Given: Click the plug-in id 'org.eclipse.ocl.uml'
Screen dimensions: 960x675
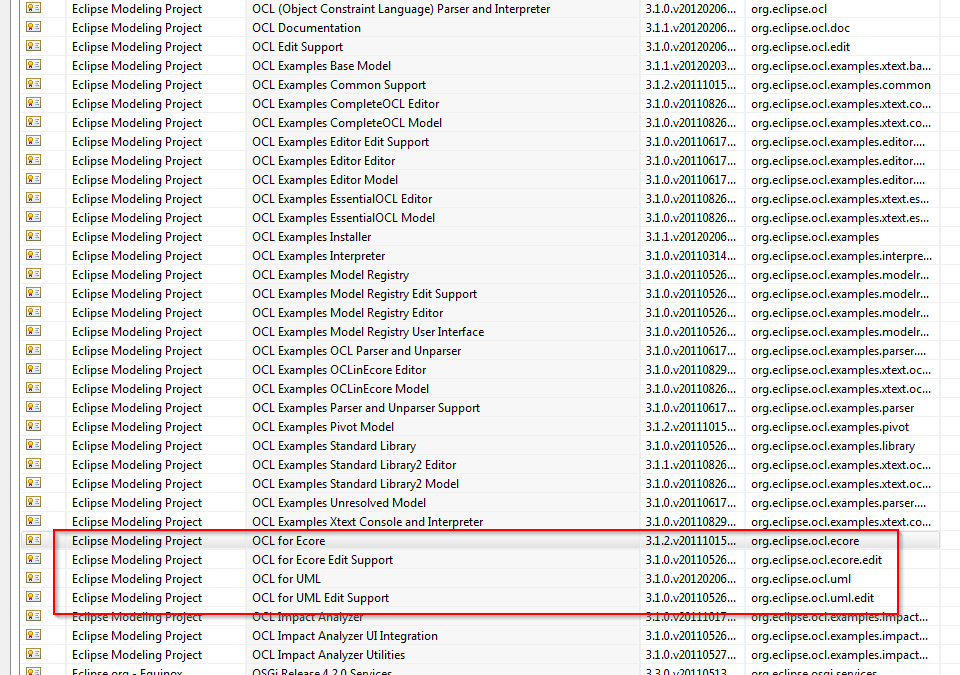Looking at the screenshot, I should [801, 579].
